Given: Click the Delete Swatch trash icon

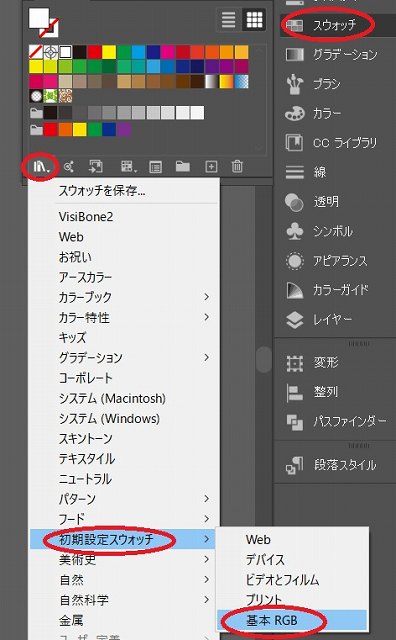Looking at the screenshot, I should [x=237, y=166].
